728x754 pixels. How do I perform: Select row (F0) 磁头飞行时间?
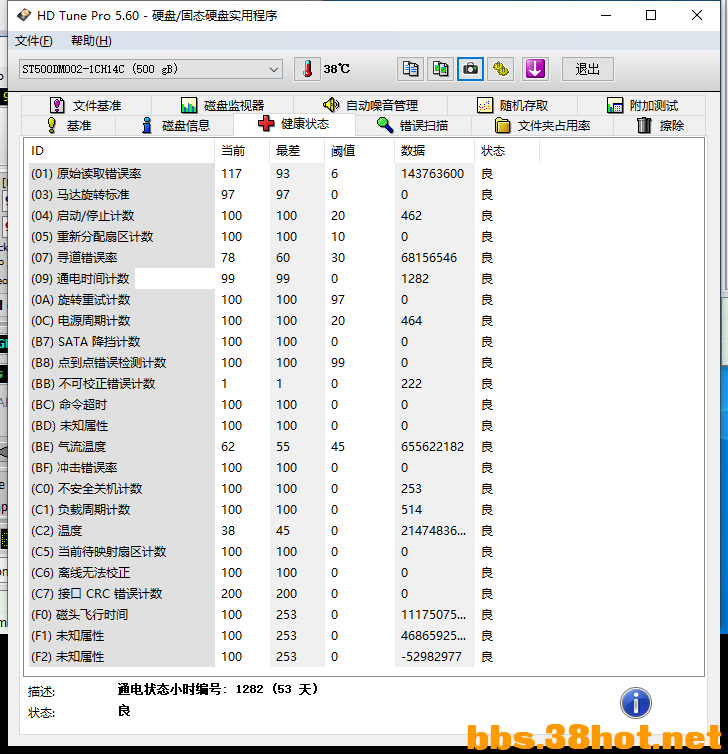point(284,615)
